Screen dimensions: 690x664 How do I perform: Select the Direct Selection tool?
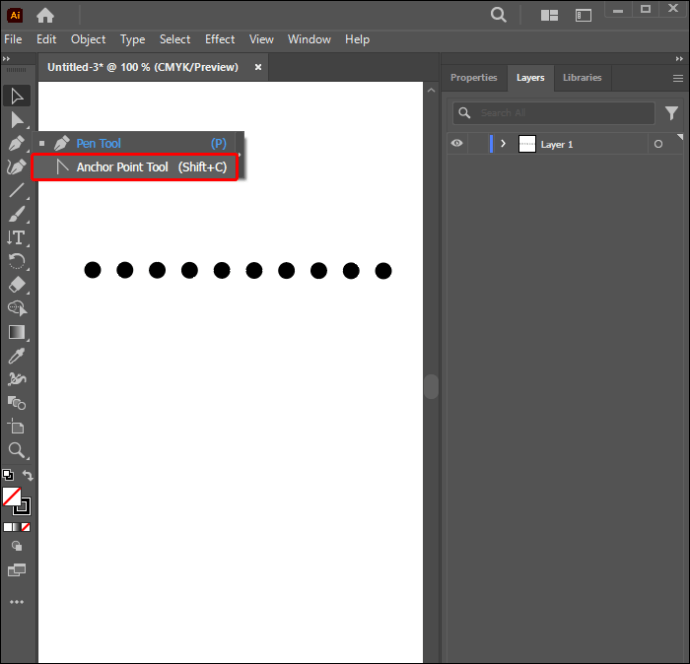(17, 119)
